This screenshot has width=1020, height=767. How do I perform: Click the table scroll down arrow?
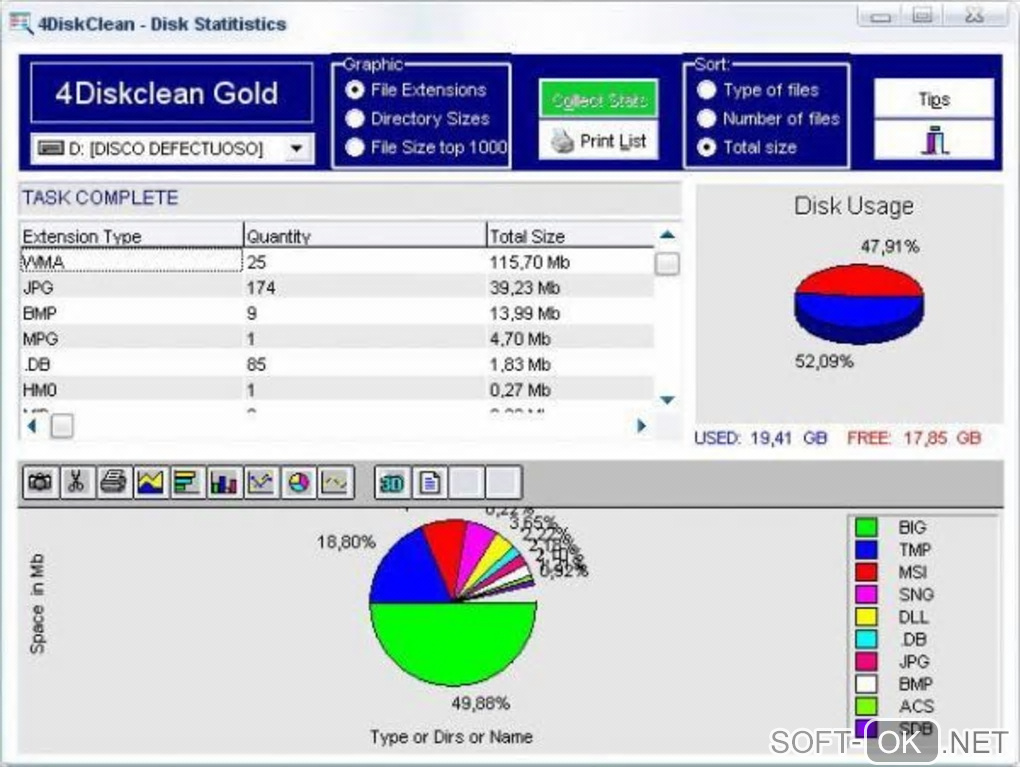[x=667, y=399]
